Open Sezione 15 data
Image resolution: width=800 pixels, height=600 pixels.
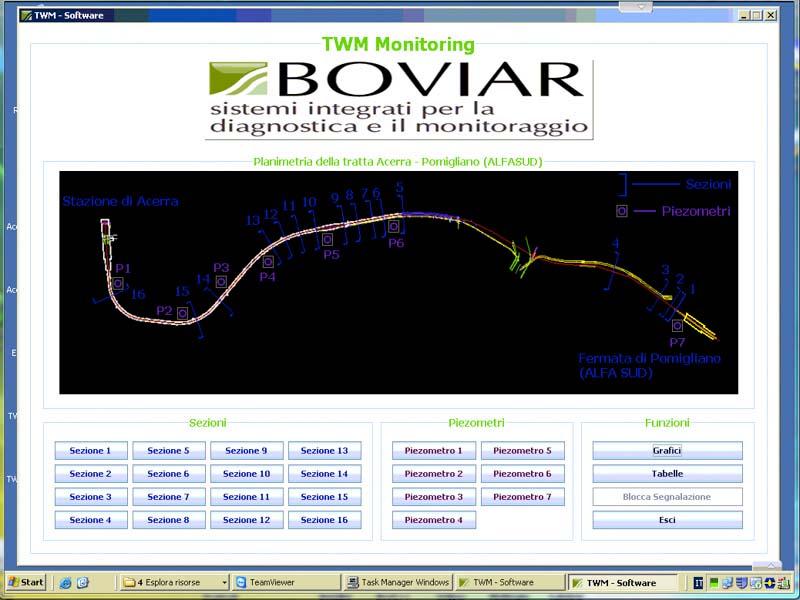click(x=324, y=496)
